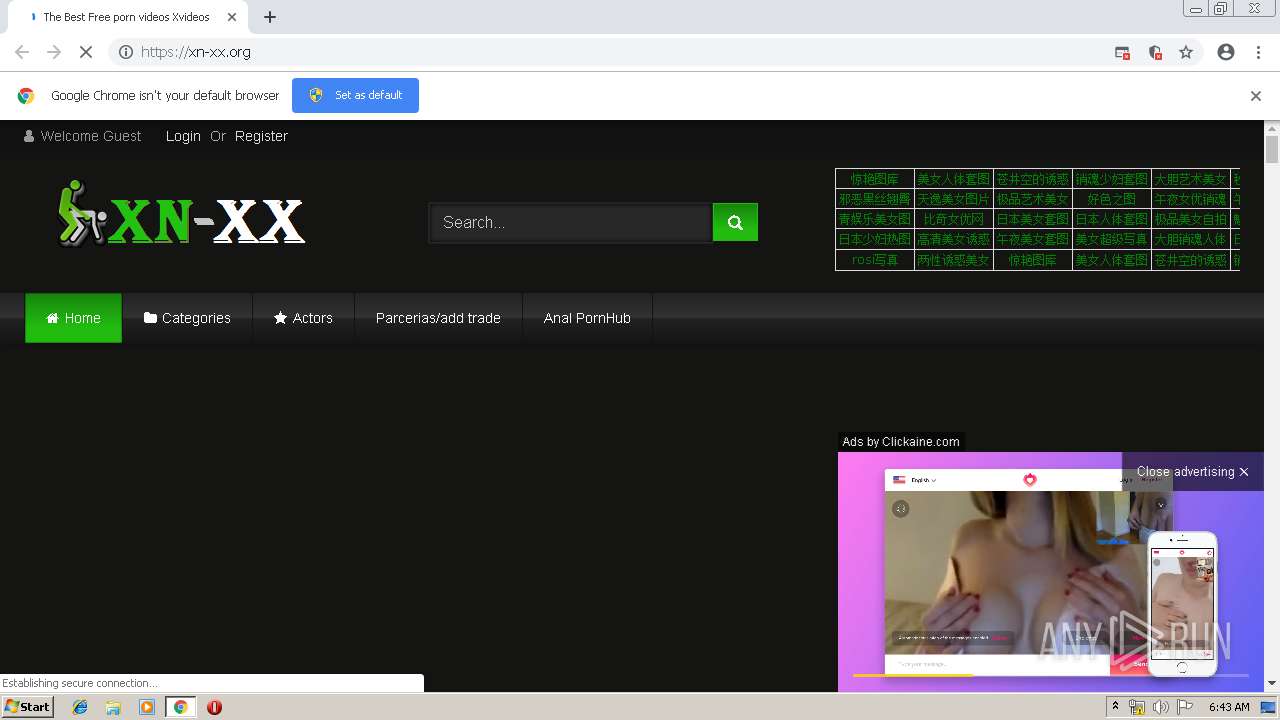
Task: Open the Action Center flag icon
Action: coord(1185,707)
